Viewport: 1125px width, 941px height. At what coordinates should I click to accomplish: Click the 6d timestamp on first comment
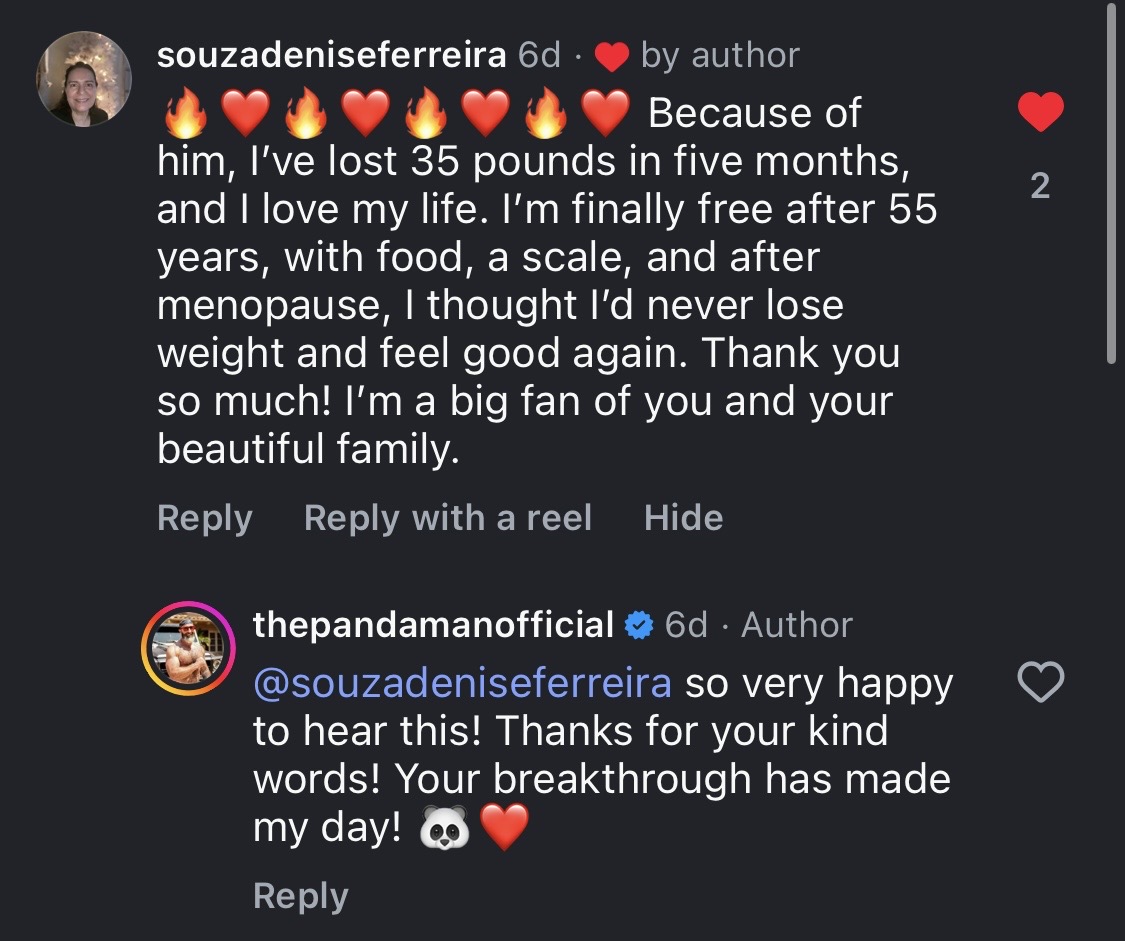[539, 56]
